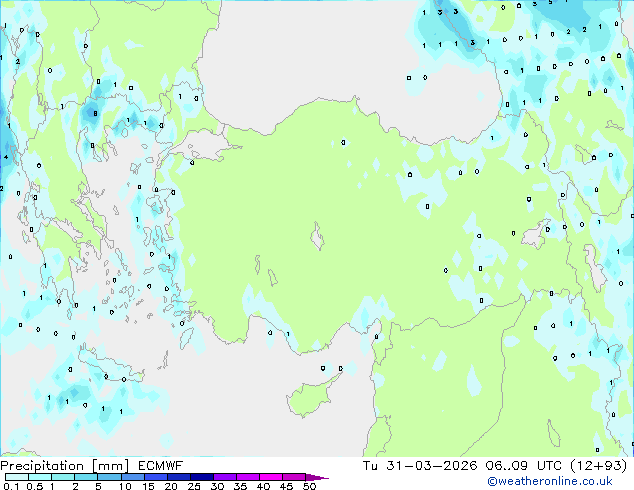Image resolution: width=634 pixels, height=490 pixels.
Task: Click the 40–45 mm pink legend box
Action: 271,477
